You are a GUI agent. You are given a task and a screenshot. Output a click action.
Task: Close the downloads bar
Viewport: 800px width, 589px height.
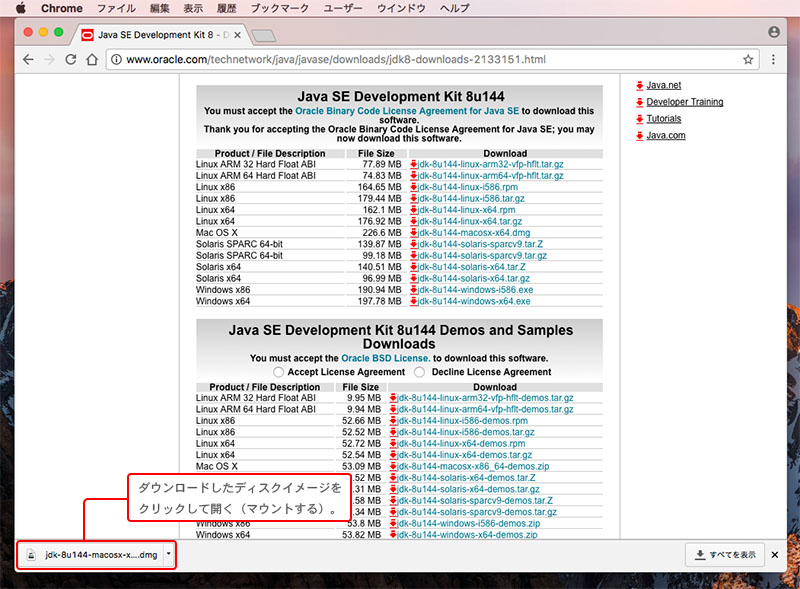pyautogui.click(x=774, y=555)
